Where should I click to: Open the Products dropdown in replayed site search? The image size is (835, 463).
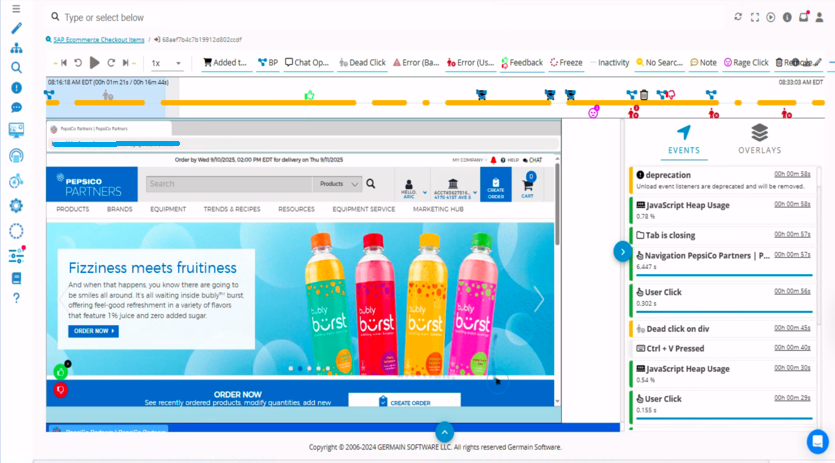click(x=338, y=184)
